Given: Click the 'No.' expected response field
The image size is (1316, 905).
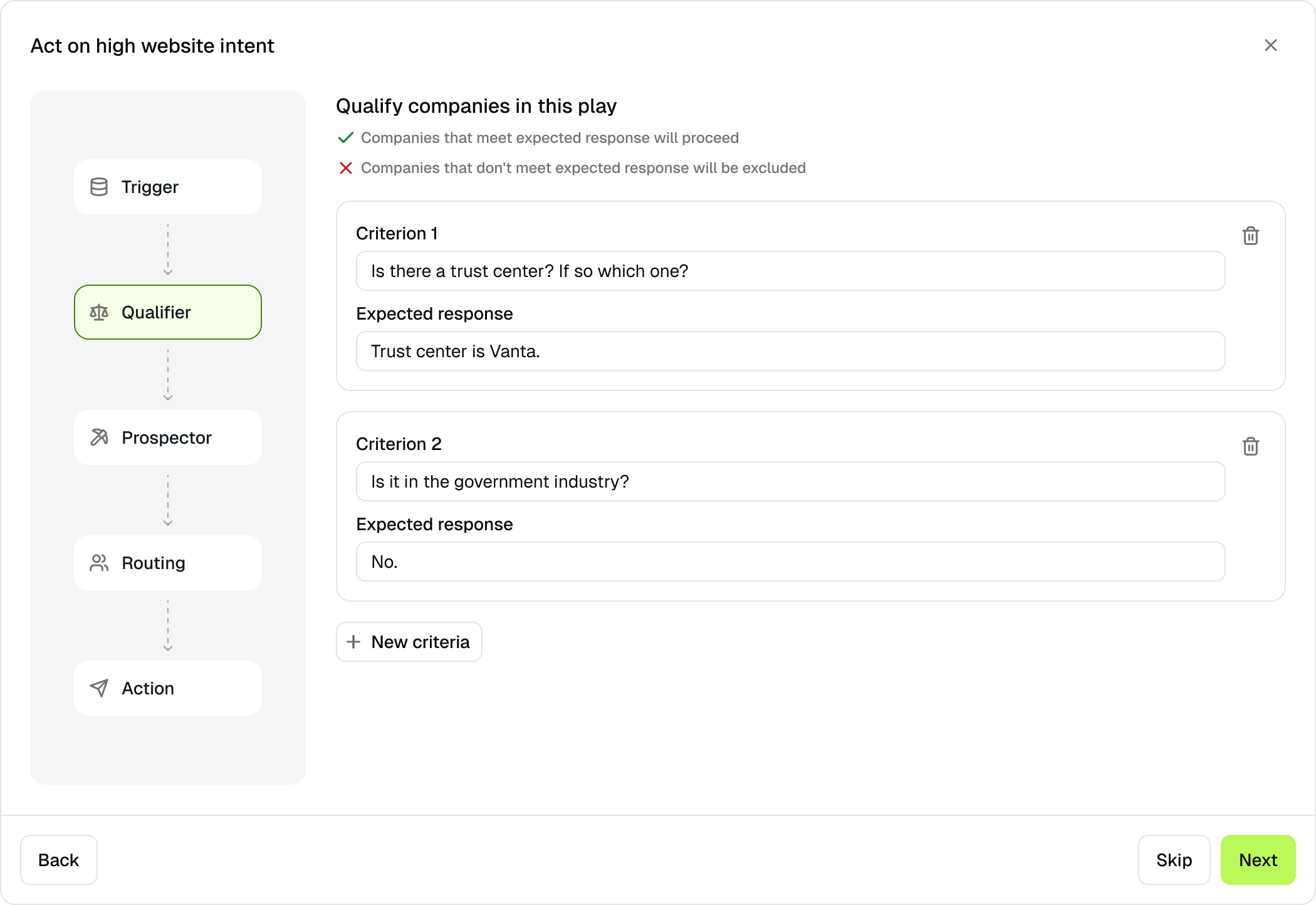Looking at the screenshot, I should [x=790, y=562].
